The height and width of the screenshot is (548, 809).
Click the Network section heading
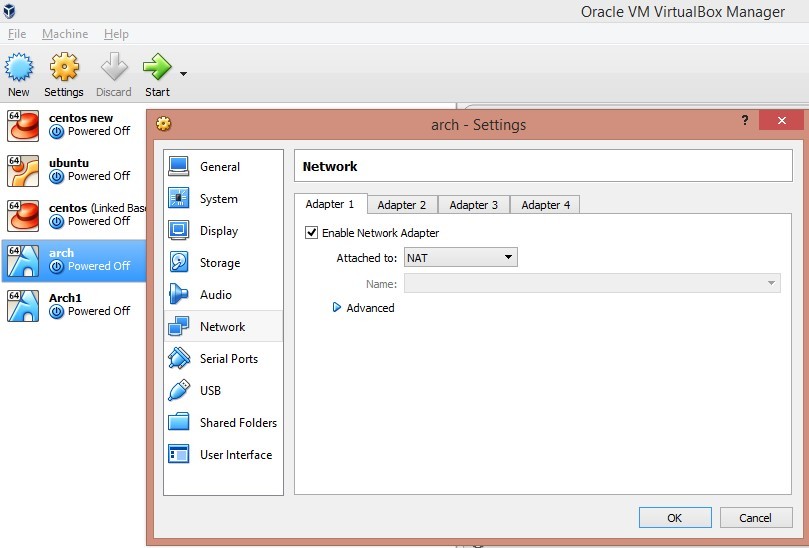(330, 166)
